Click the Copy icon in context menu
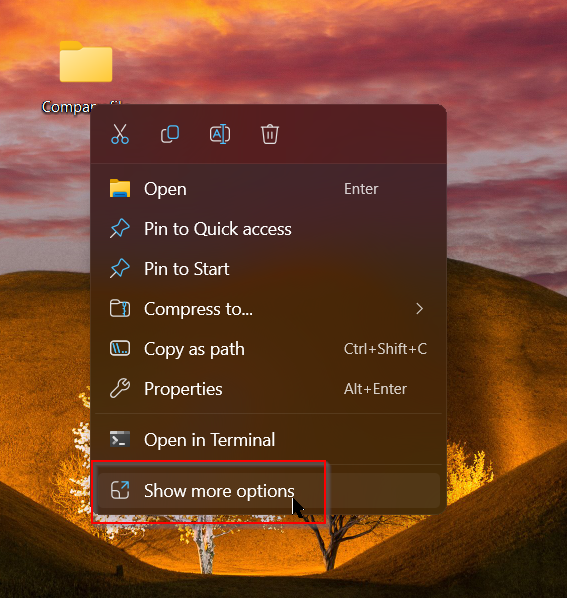The height and width of the screenshot is (598, 567). tap(170, 134)
